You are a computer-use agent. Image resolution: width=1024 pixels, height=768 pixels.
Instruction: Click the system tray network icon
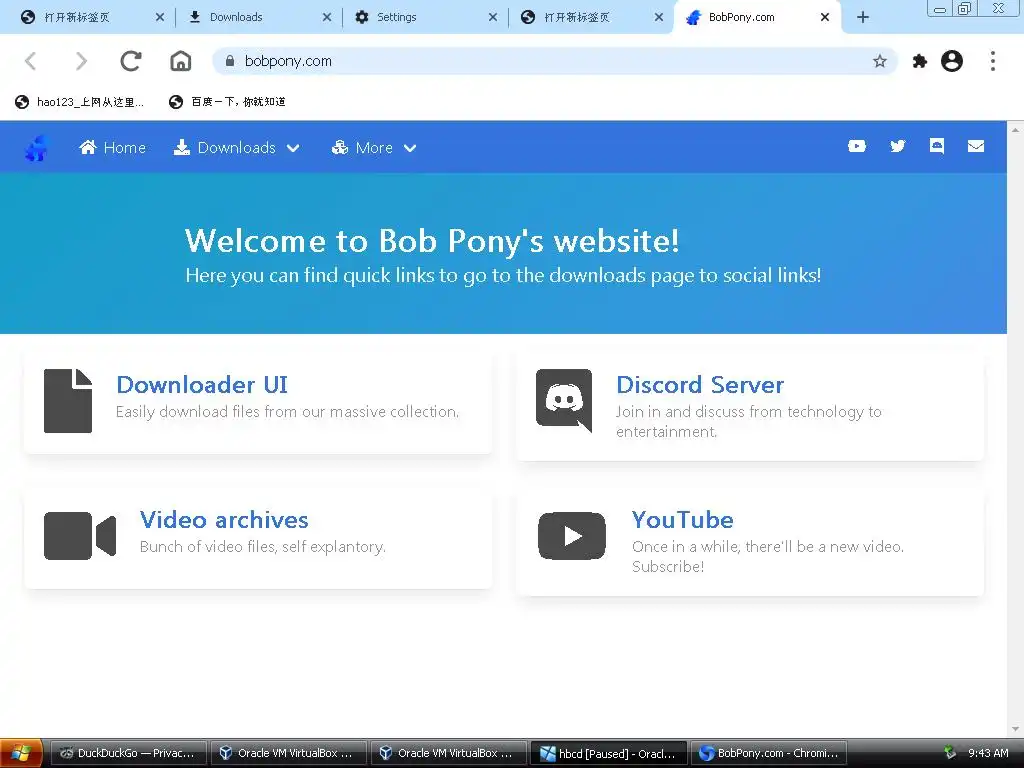pyautogui.click(x=950, y=753)
